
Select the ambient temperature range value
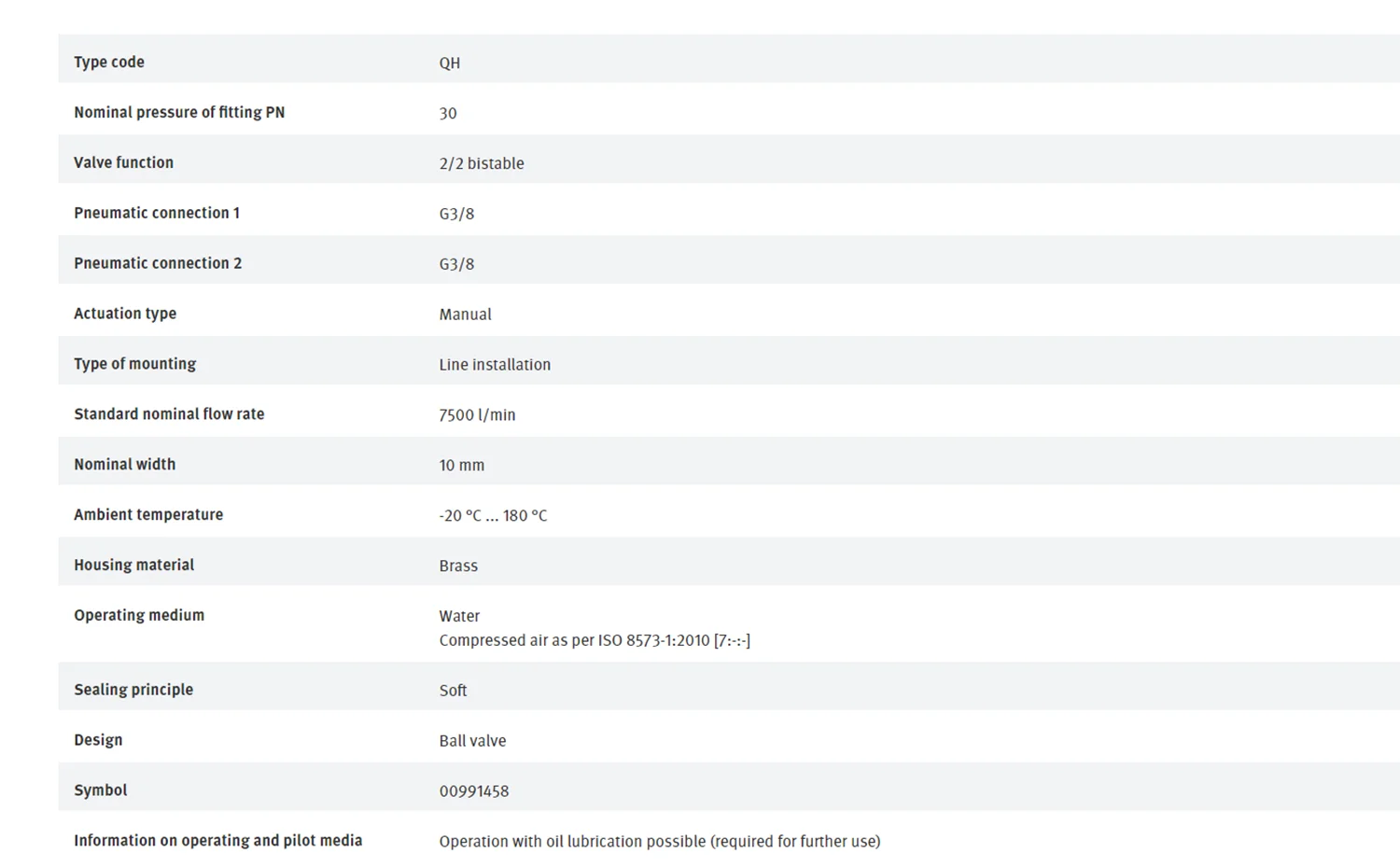click(x=493, y=515)
